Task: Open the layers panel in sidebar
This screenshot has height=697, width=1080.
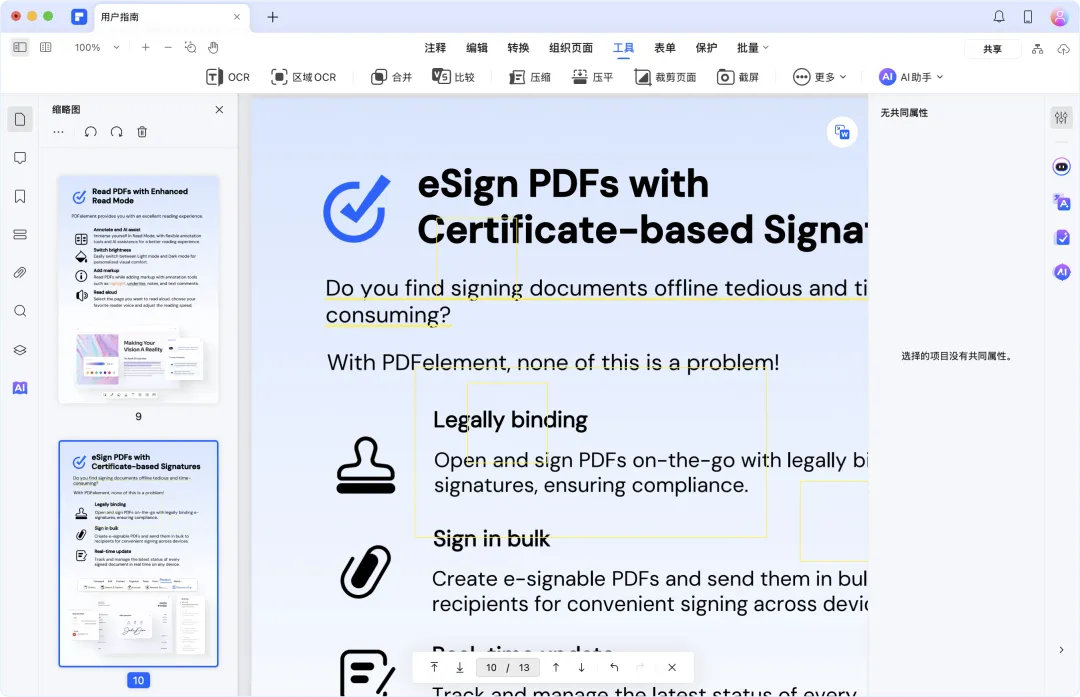Action: coord(20,350)
